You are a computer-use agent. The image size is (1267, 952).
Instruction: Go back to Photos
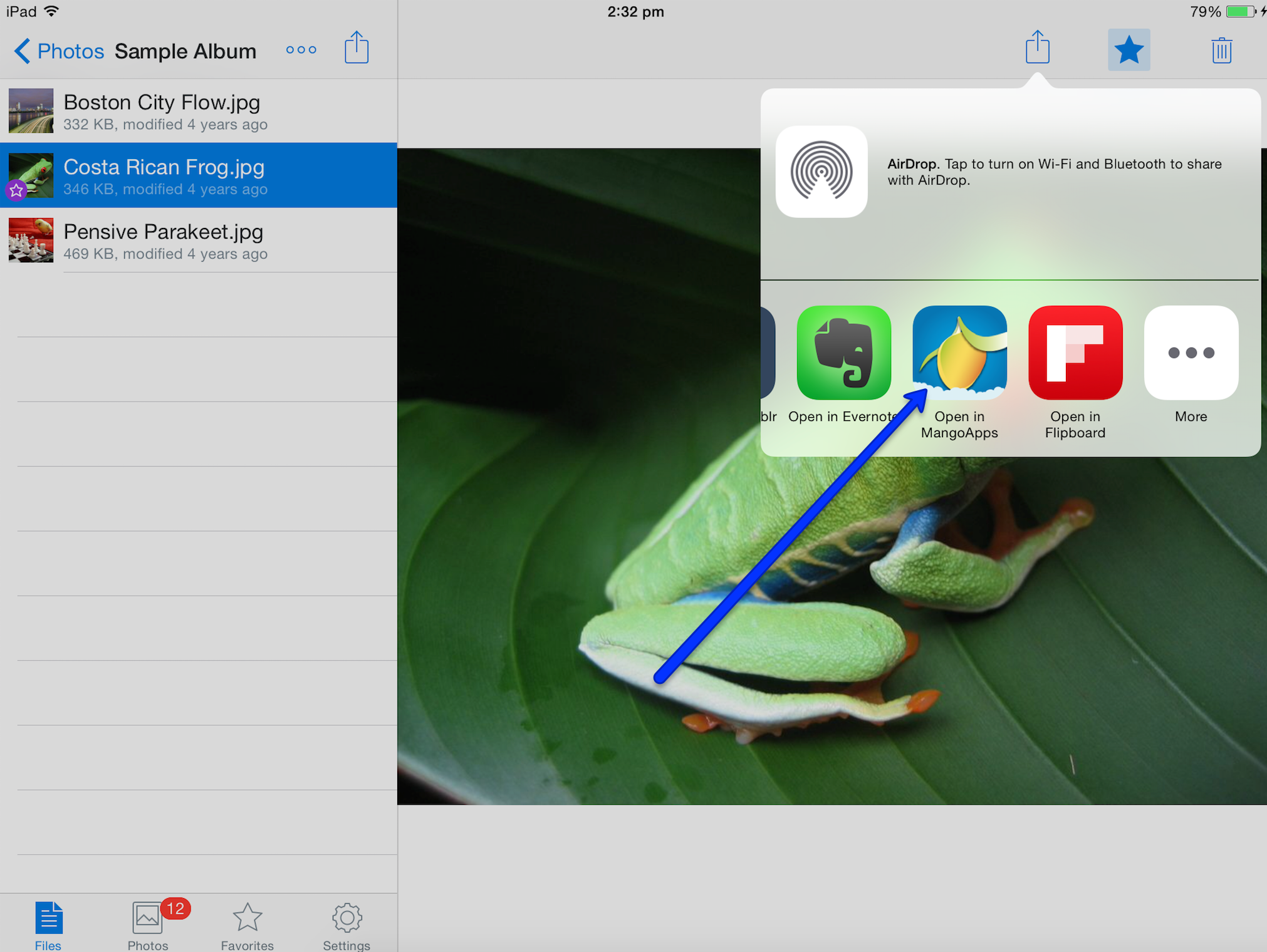[59, 51]
